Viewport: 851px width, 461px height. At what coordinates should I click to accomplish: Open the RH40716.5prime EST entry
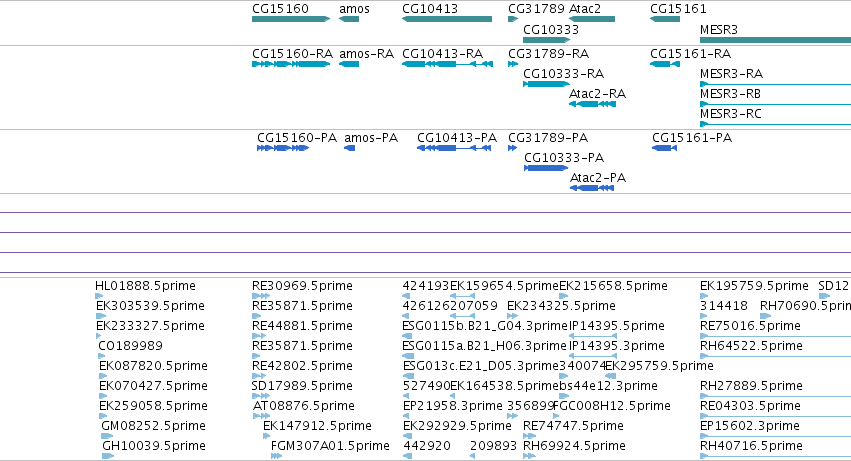752,446
